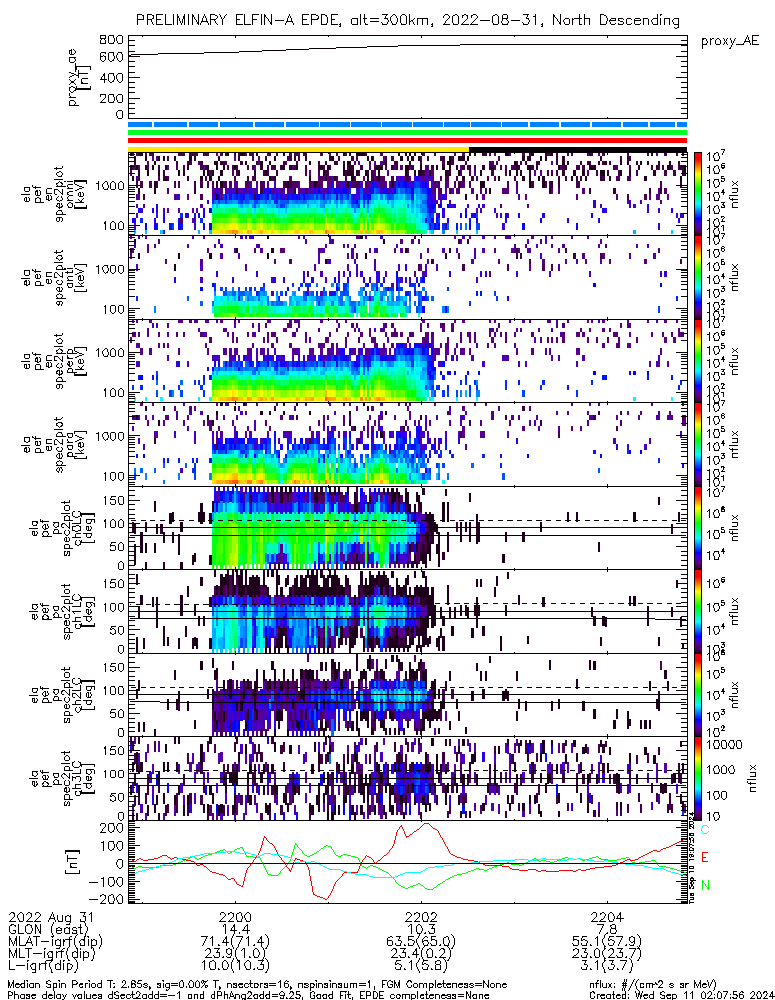Click the MLAT value '71.4(71.4)'
Screen dimensions: 775x1000
(235, 942)
